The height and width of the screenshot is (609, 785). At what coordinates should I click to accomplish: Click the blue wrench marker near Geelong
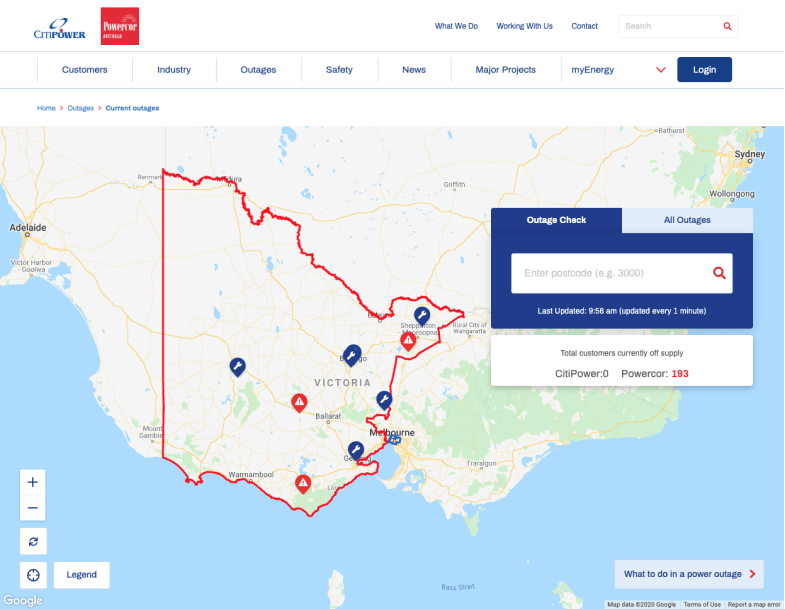tap(356, 450)
